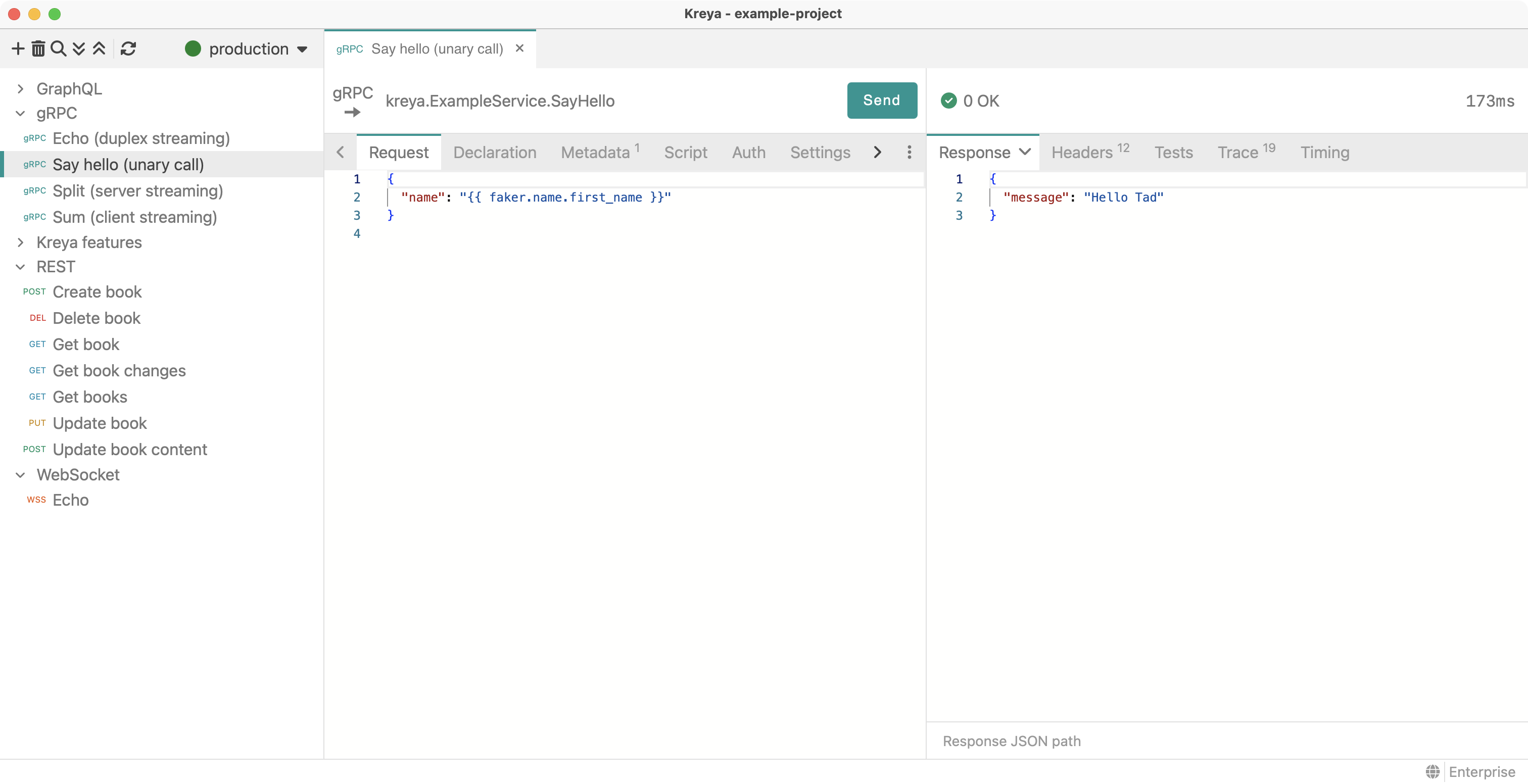Open the Response view dropdown
1528x784 pixels.
pos(1024,153)
